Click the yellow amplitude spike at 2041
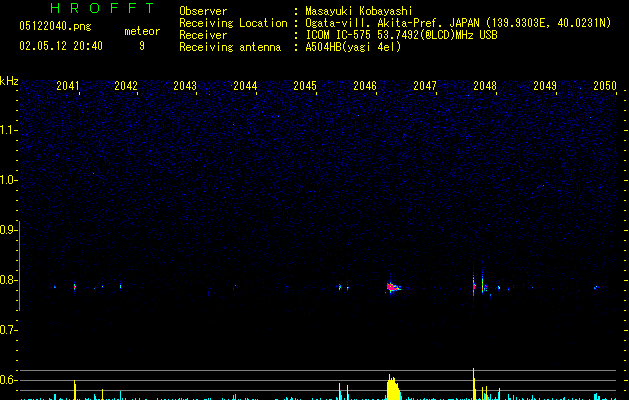This screenshot has height=400, width=629. (75, 390)
